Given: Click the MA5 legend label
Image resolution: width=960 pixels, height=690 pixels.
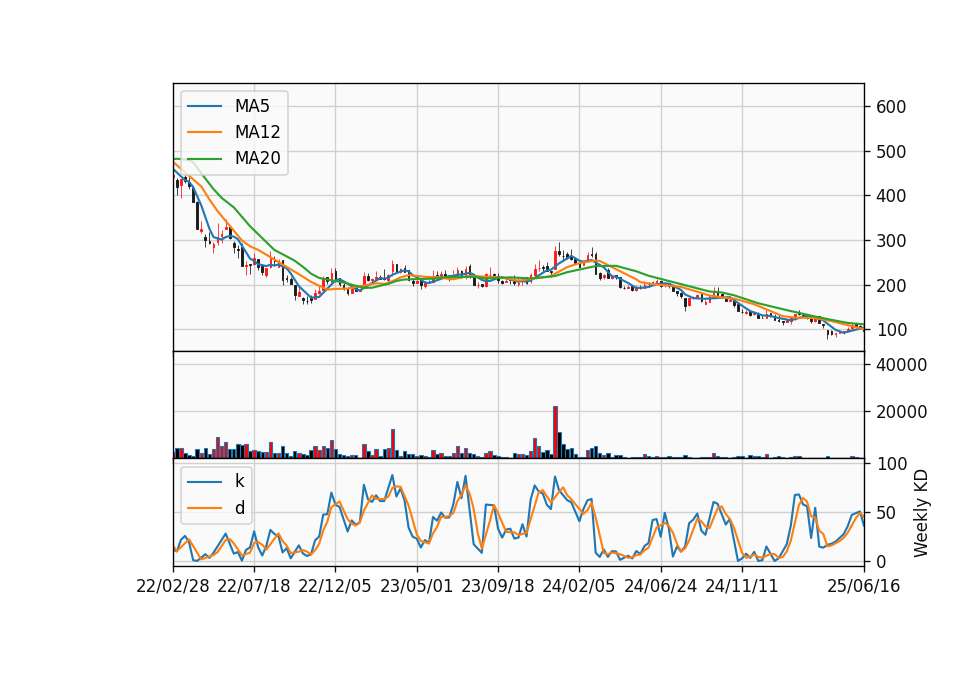Looking at the screenshot, I should [252, 106].
